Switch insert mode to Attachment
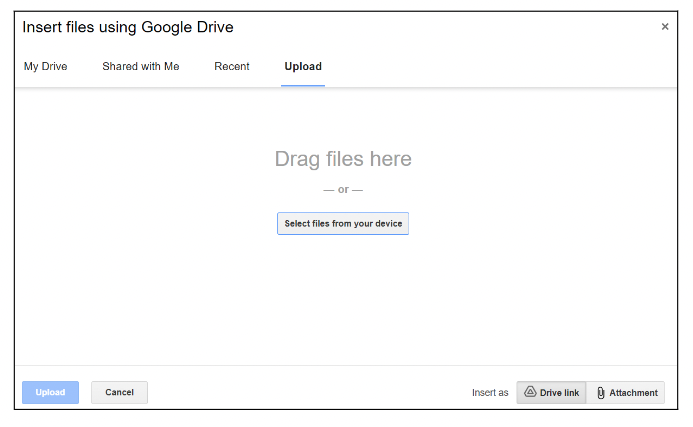Image resolution: width=693 pixels, height=427 pixels. [x=626, y=393]
